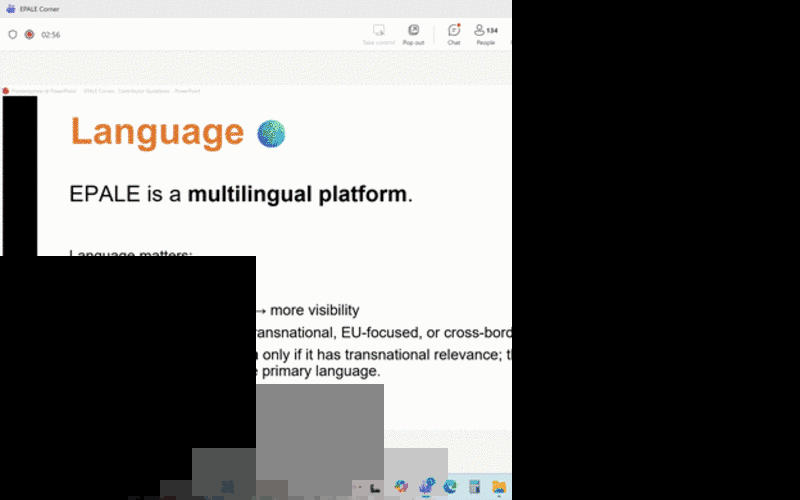Image resolution: width=800 pixels, height=500 pixels.
Task: Open Copilot from the taskbar
Action: (x=401, y=486)
